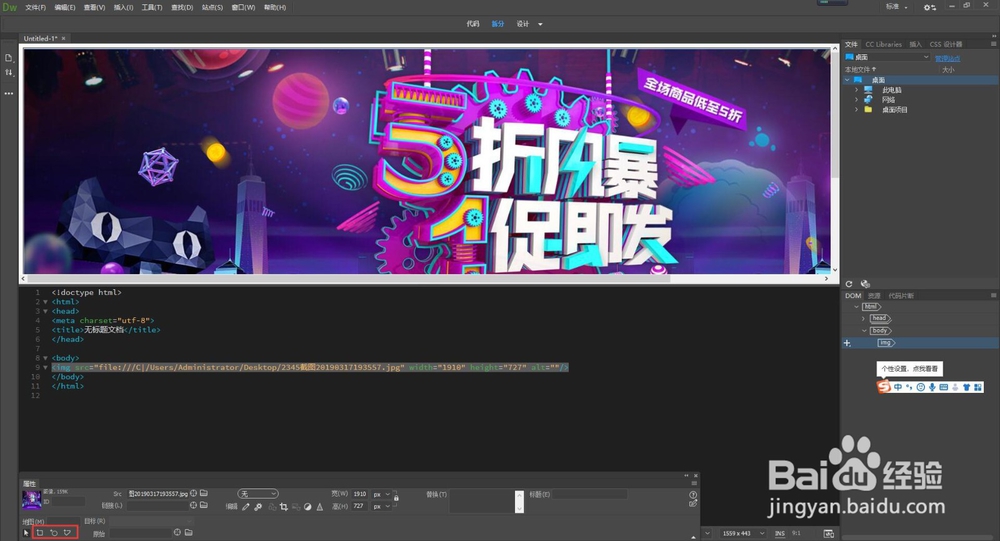This screenshot has height=541, width=1000.
Task: Open Sogou soft keyboard icon
Action: pyautogui.click(x=943, y=387)
